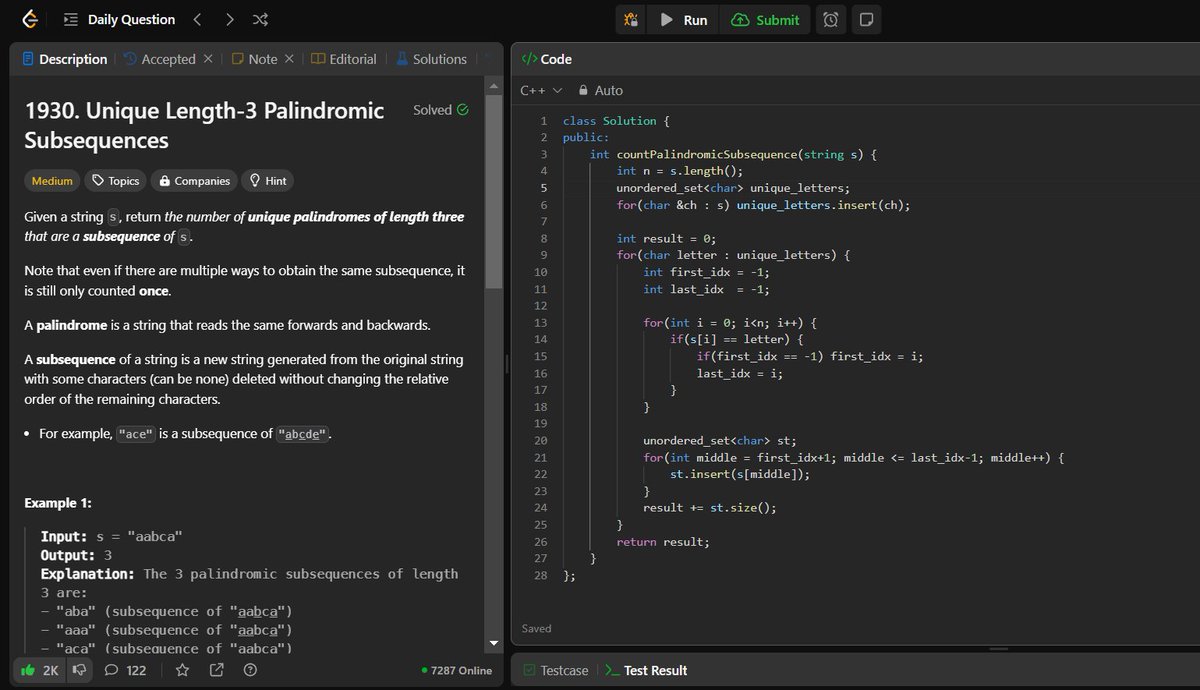The width and height of the screenshot is (1200, 690).
Task: Open the timer alarm clock icon
Action: 831,19
